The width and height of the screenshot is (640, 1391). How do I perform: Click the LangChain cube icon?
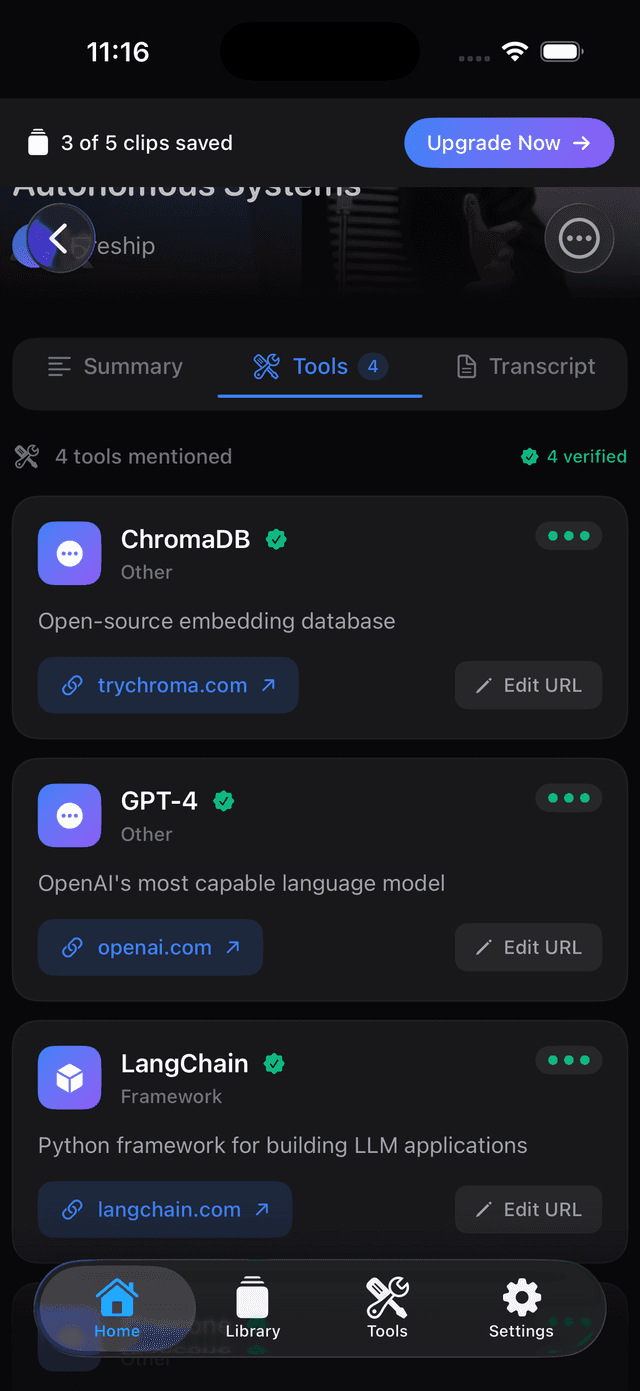point(69,1077)
